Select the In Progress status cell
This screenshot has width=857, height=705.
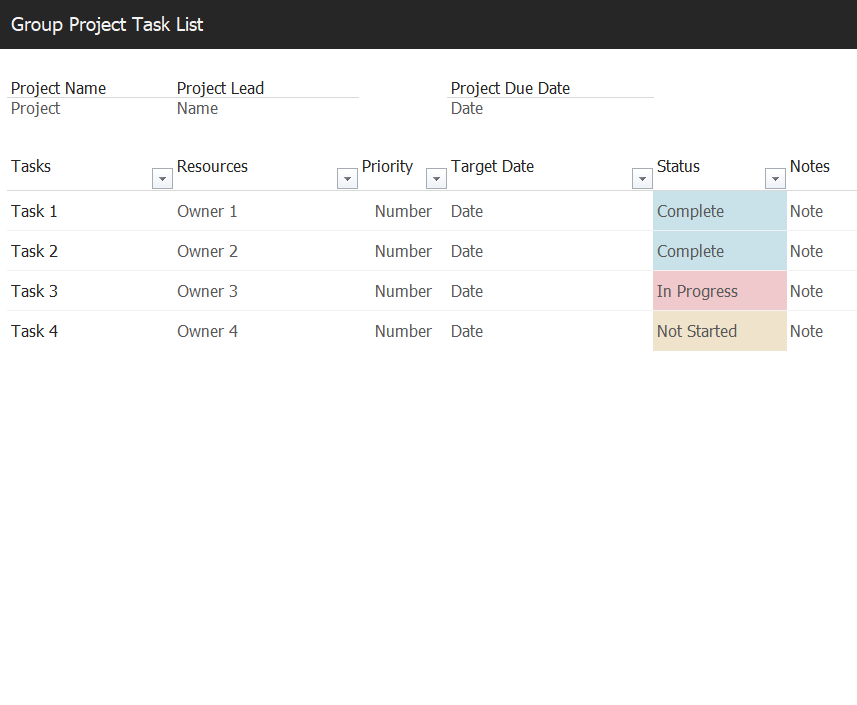pyautogui.click(x=720, y=291)
